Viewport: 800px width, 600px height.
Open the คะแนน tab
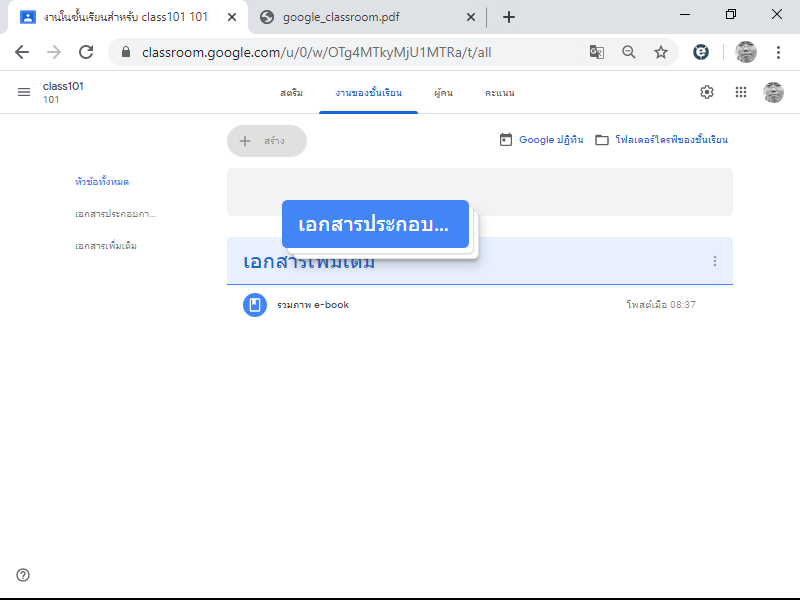499,93
